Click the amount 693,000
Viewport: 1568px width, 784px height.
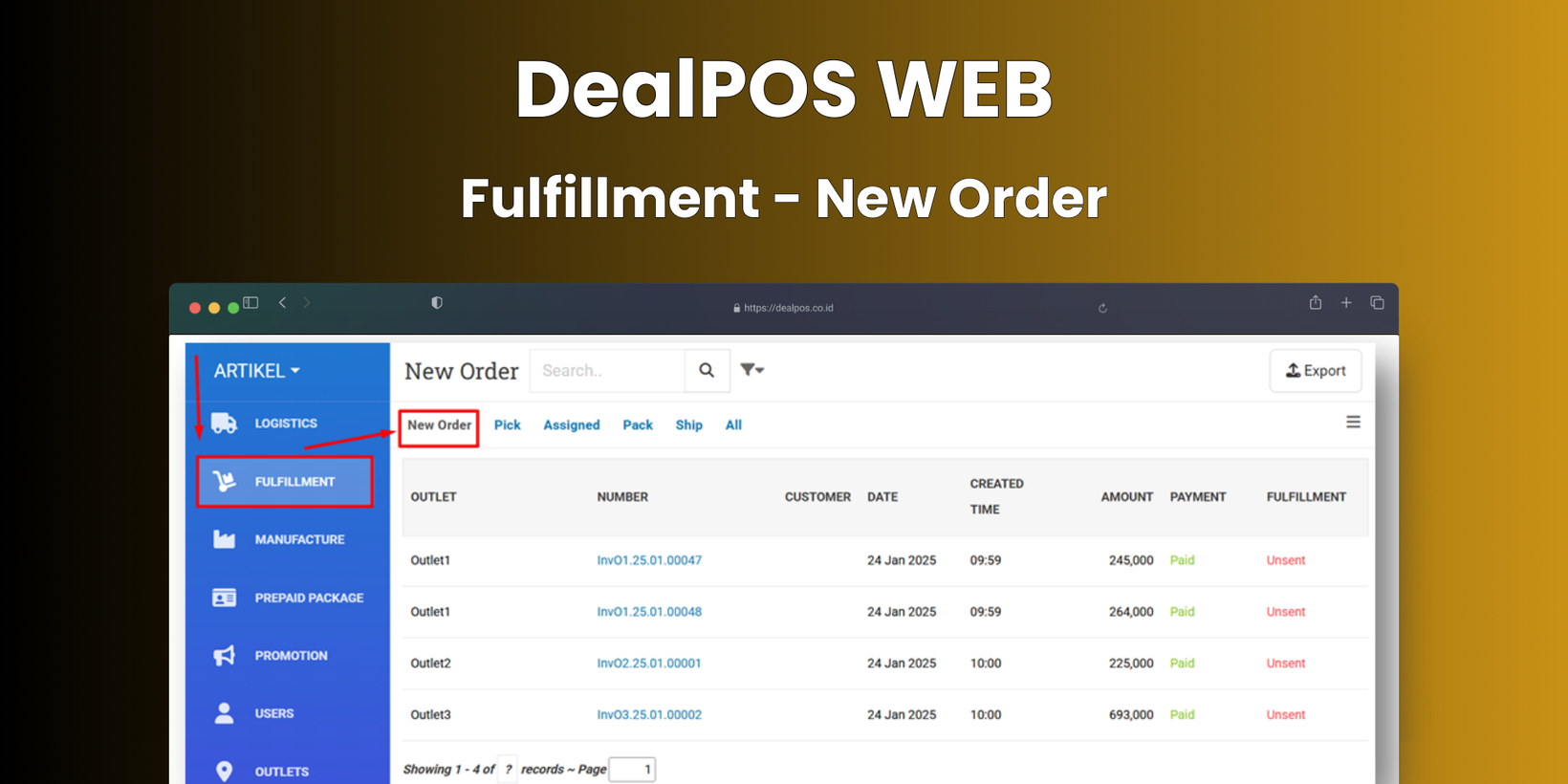click(x=1131, y=715)
